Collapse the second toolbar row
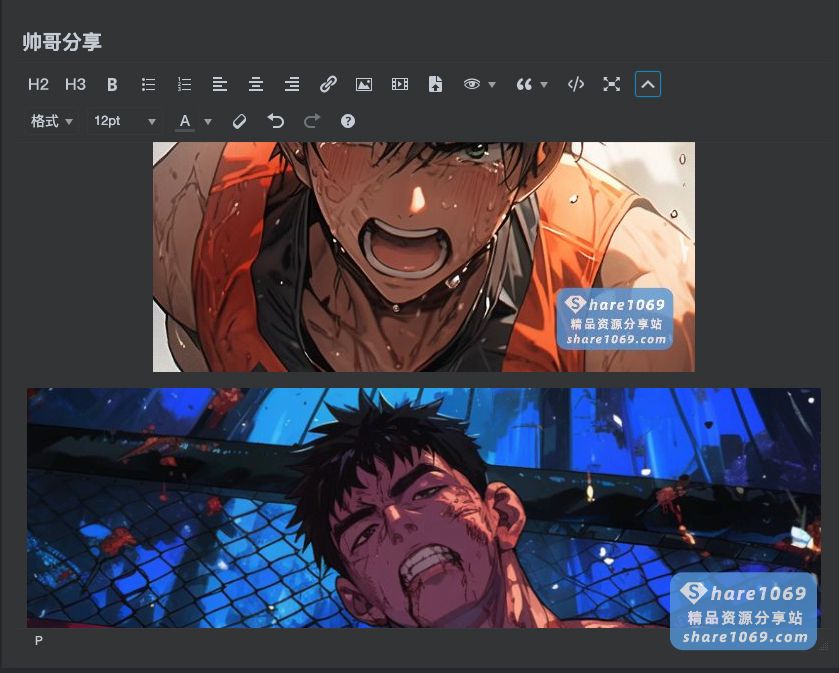The height and width of the screenshot is (673, 839). [x=647, y=85]
